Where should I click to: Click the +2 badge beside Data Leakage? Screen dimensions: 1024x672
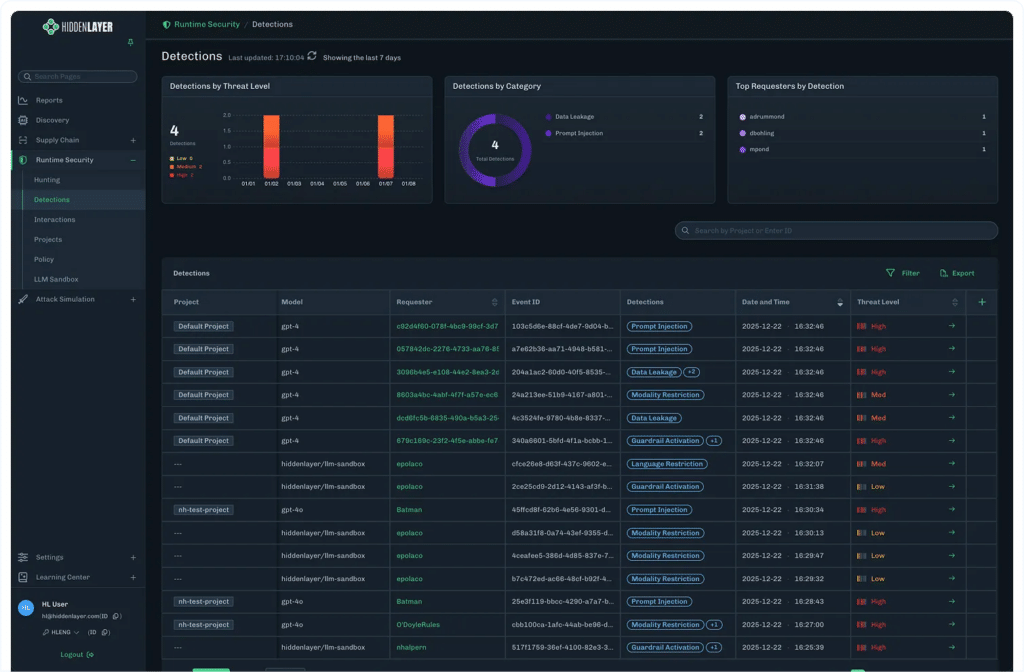(692, 372)
